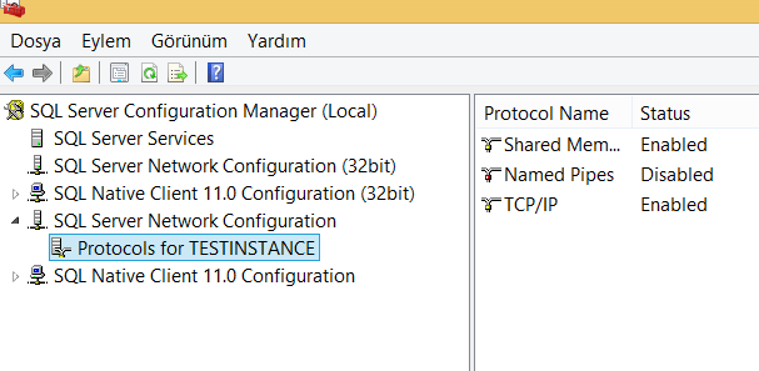The image size is (759, 371).
Task: Click the Enabled status of TCP/IP
Action: click(x=674, y=205)
